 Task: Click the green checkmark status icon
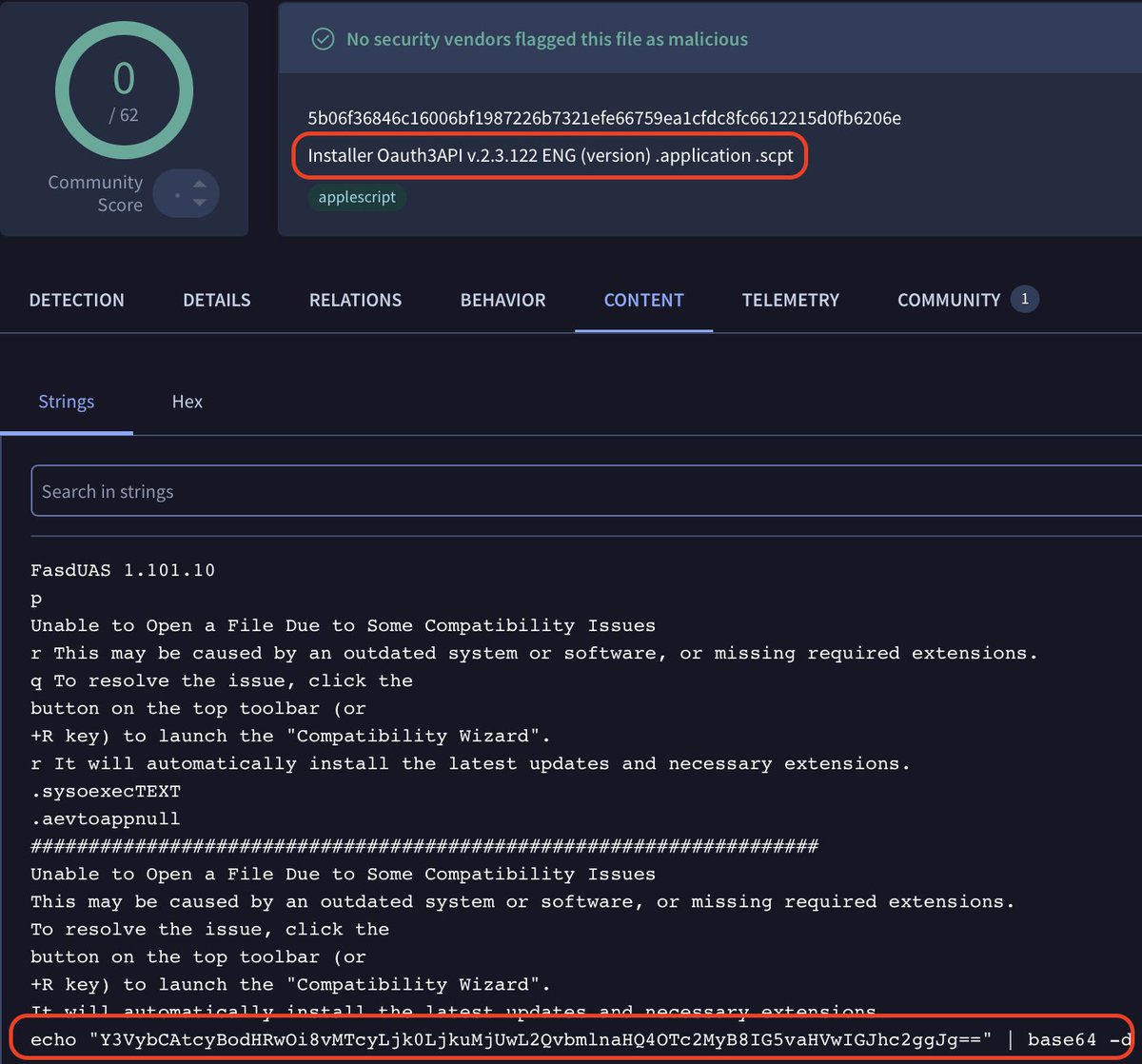point(324,39)
